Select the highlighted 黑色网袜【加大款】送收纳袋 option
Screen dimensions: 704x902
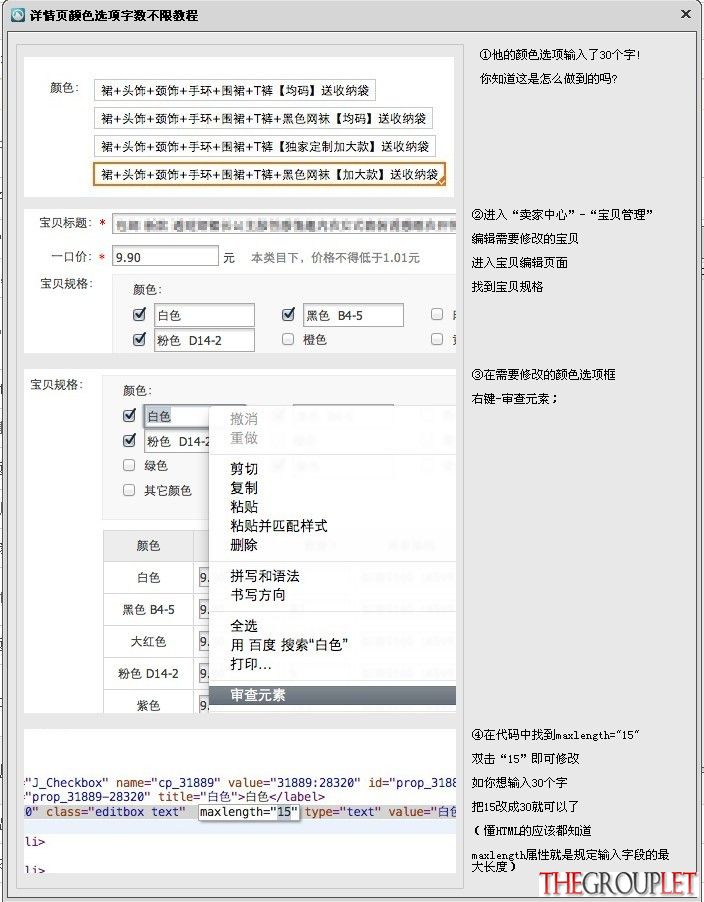pos(269,174)
